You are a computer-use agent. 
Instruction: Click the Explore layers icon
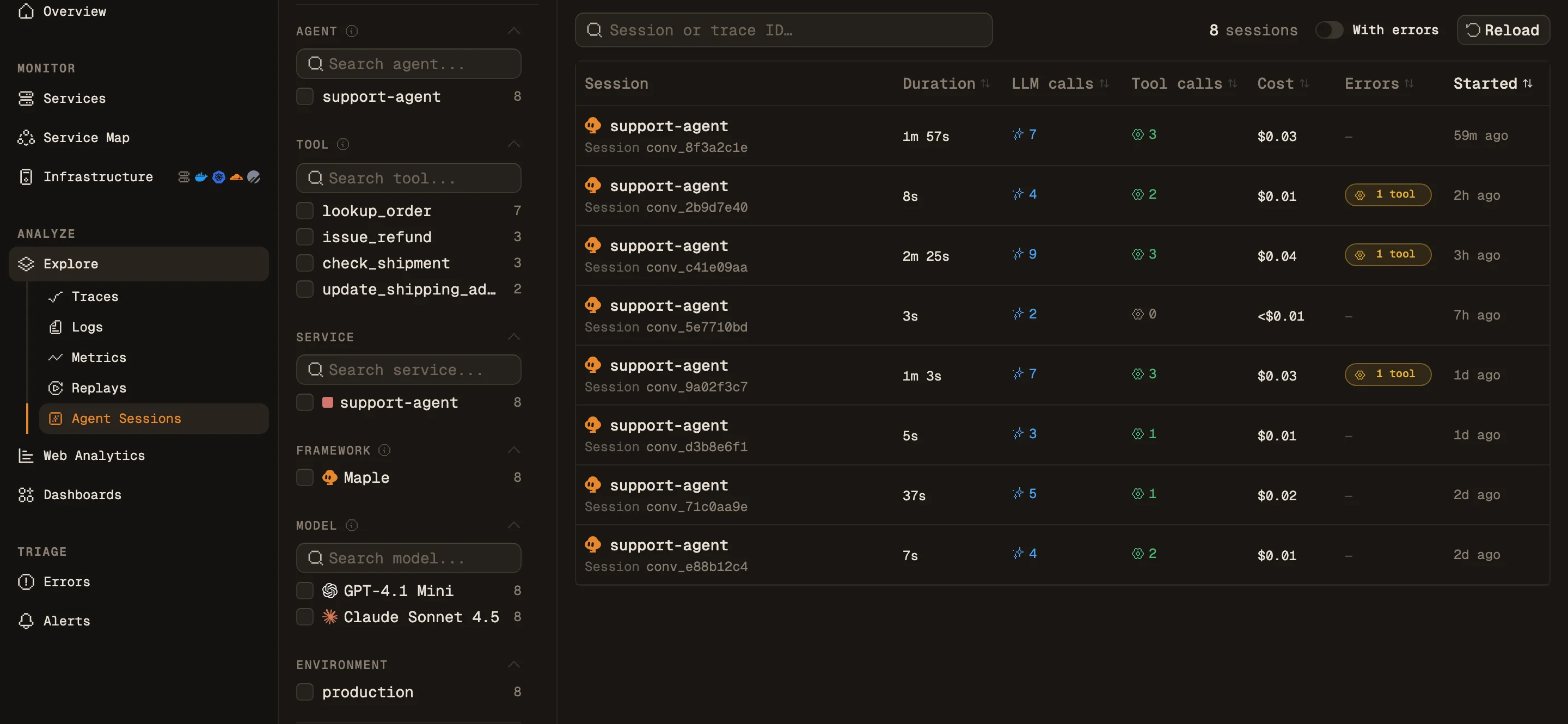pyautogui.click(x=26, y=264)
